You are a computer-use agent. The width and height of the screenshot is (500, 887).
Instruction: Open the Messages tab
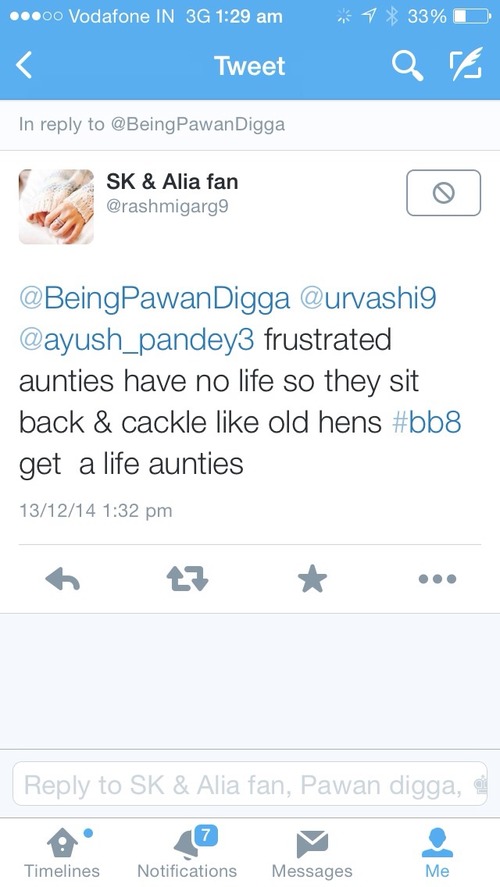coord(312,853)
